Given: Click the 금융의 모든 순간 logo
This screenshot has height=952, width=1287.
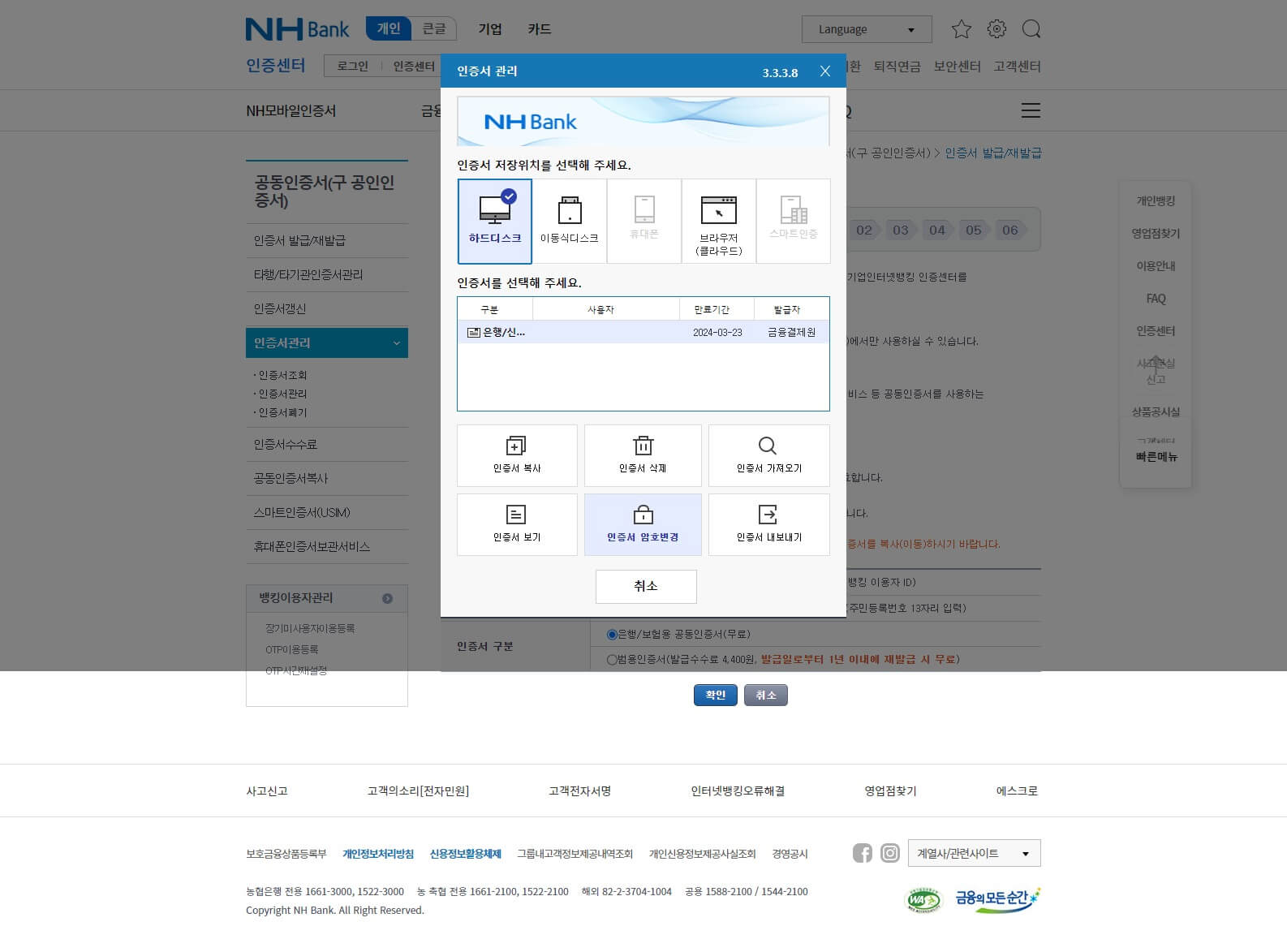Looking at the screenshot, I should (x=996, y=899).
